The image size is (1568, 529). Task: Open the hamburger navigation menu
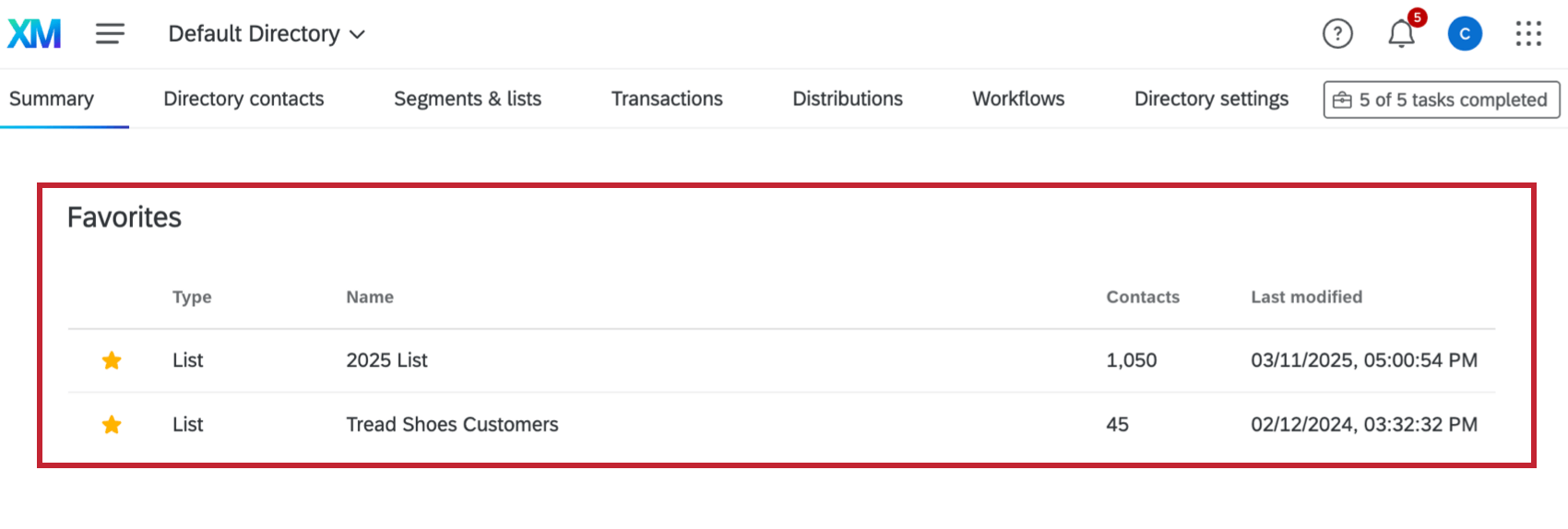tap(110, 34)
